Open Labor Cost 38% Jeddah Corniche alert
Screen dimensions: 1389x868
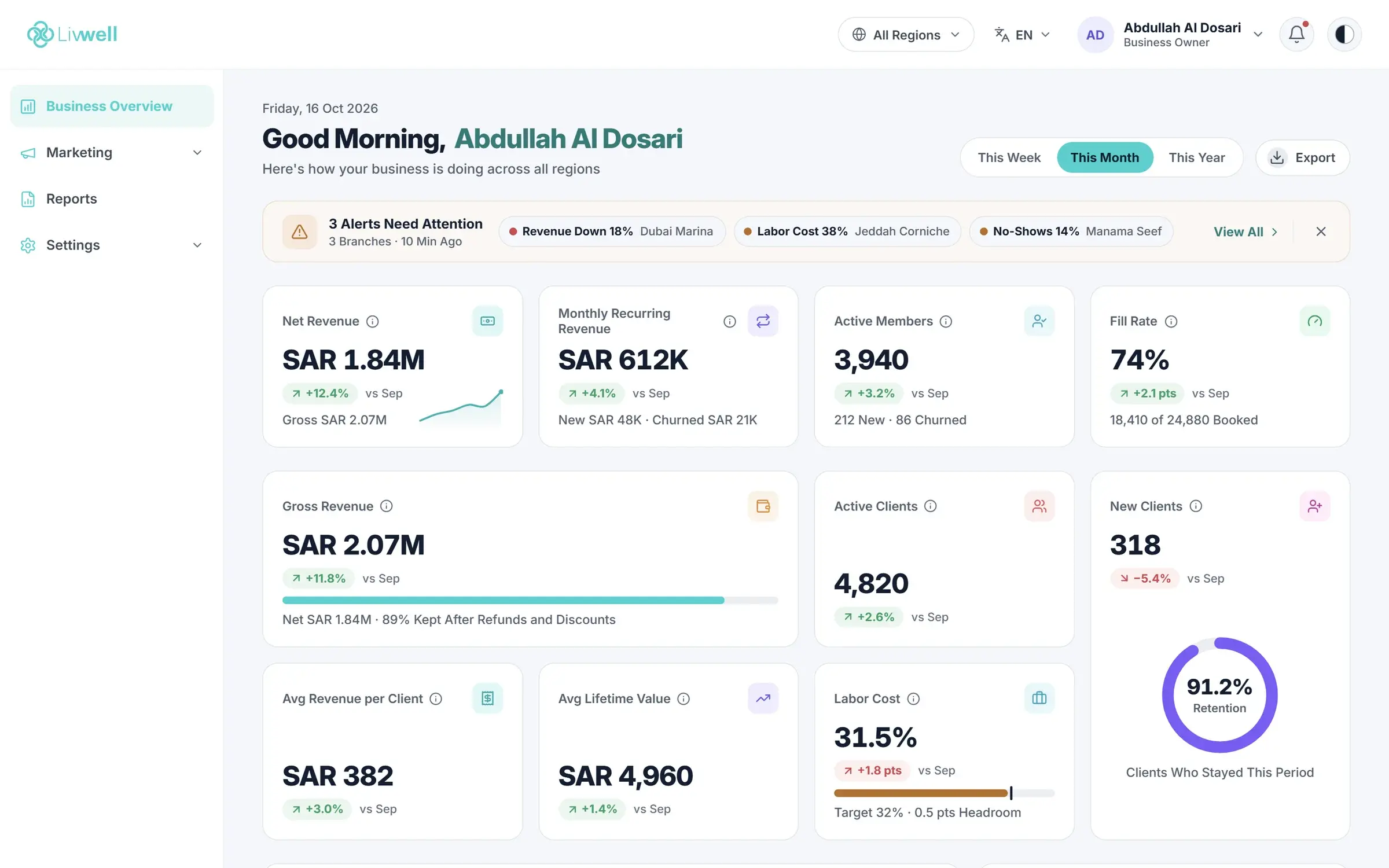coord(847,231)
